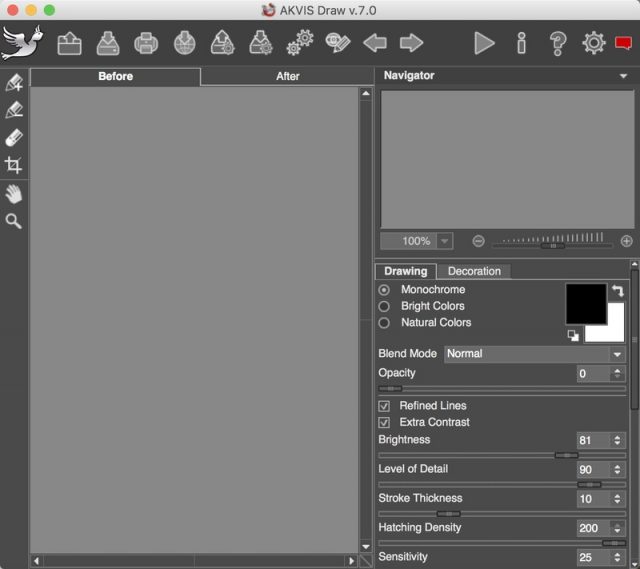Open an image with the open-file icon
This screenshot has height=569, width=640.
[69, 43]
